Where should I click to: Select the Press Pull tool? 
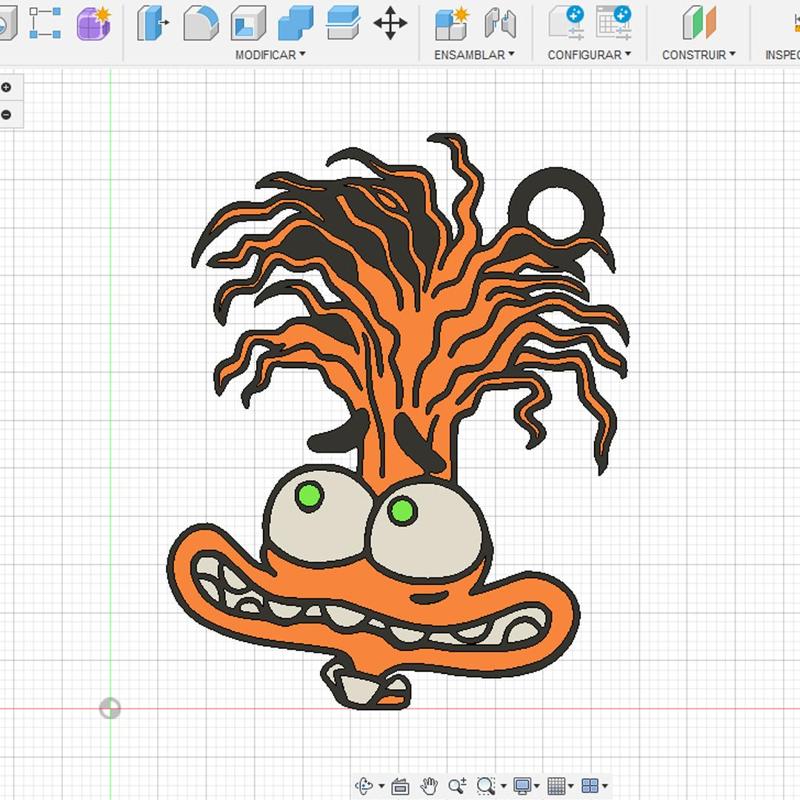pos(152,23)
